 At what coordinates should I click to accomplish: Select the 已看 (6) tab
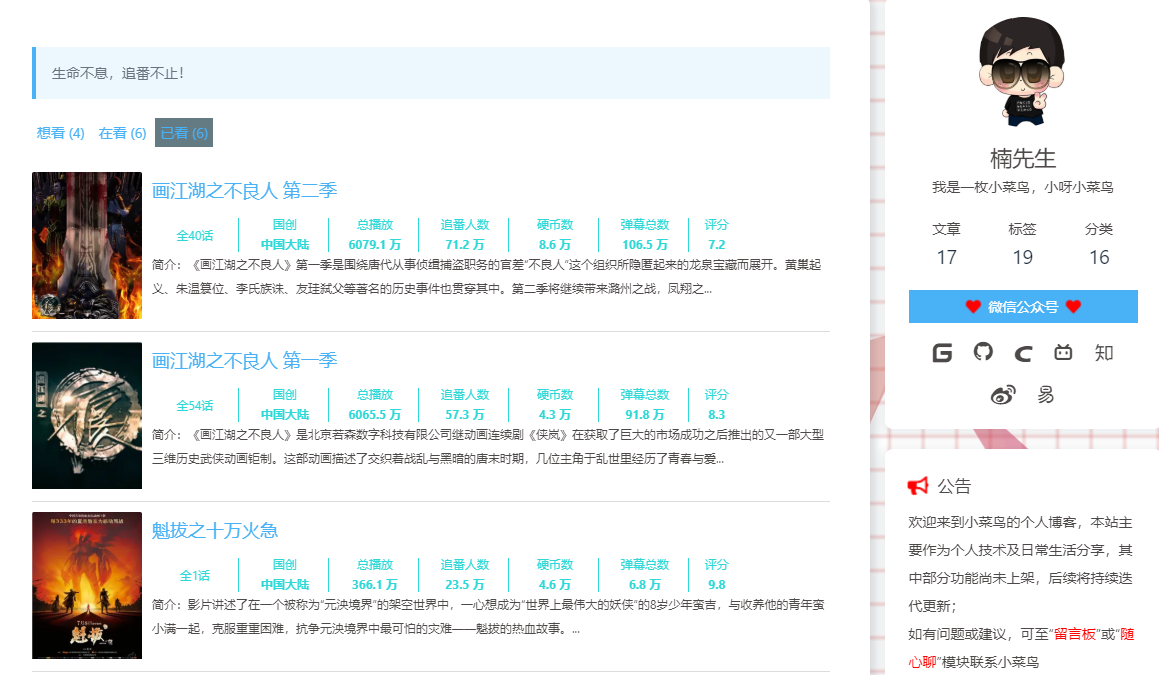(184, 133)
